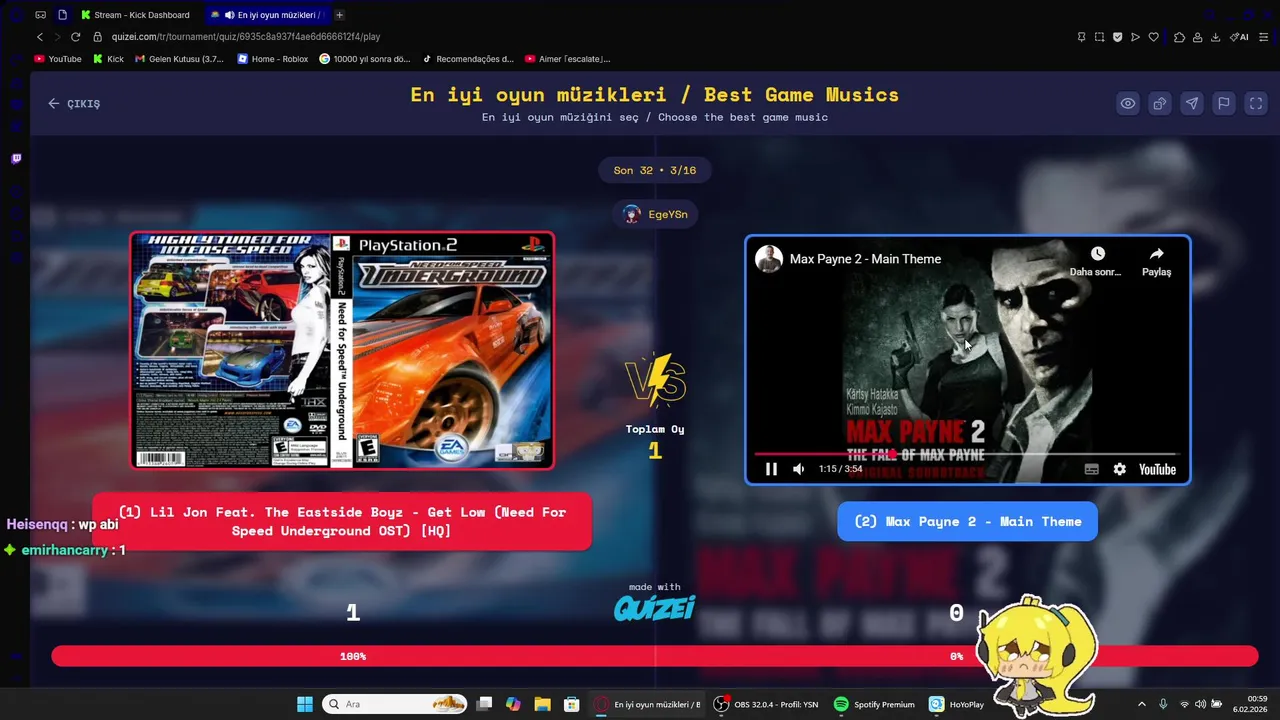Toggle the ad blocker shield icon
The height and width of the screenshot is (720, 1280).
(1117, 37)
